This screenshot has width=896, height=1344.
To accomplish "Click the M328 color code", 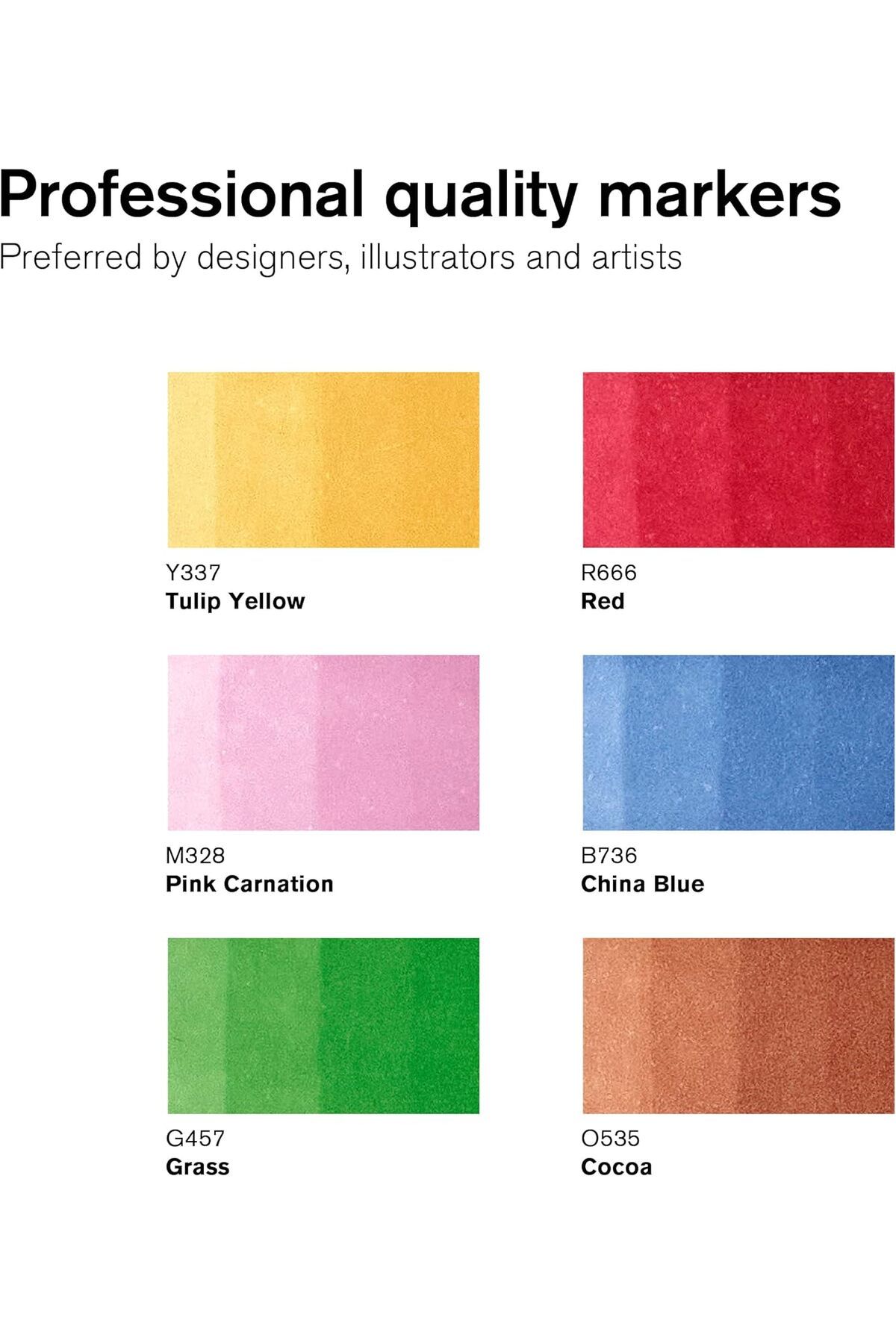I will [195, 856].
